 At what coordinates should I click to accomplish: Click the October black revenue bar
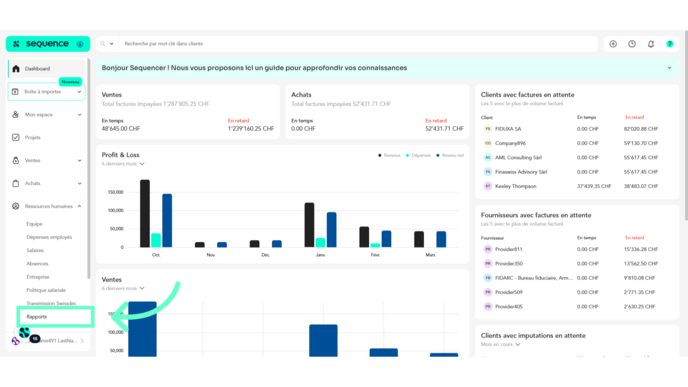[145, 213]
